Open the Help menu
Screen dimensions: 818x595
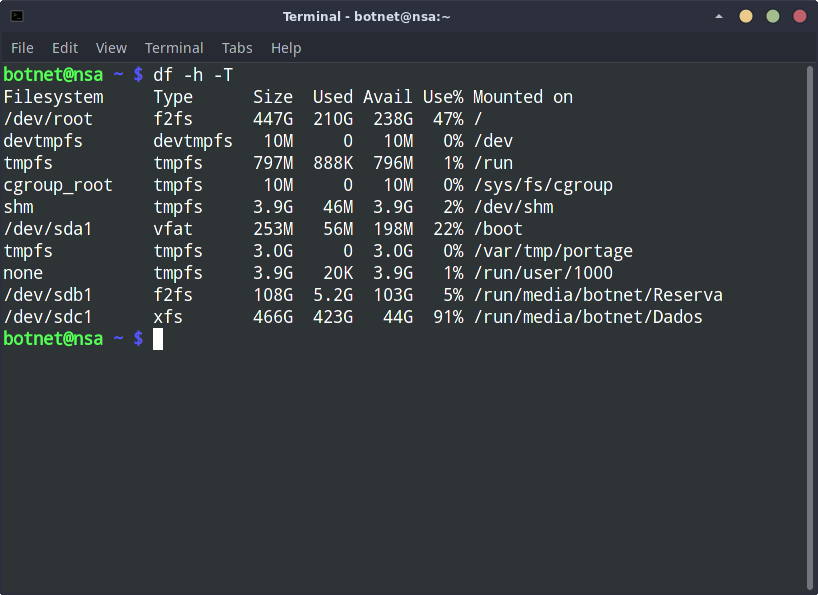(x=286, y=48)
